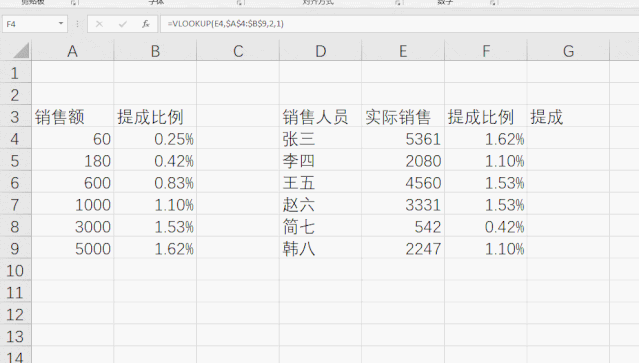639x363 pixels.
Task: Select row 2 header
Action: pyautogui.click(x=15, y=94)
